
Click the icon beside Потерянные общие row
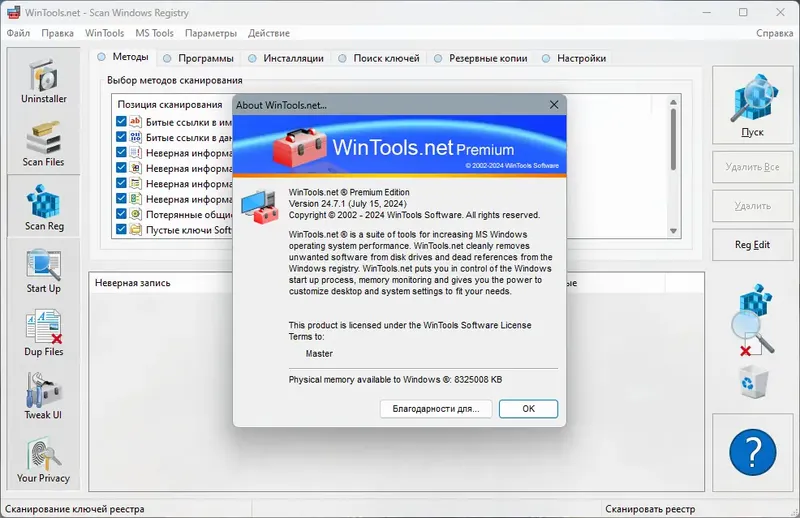(x=135, y=214)
